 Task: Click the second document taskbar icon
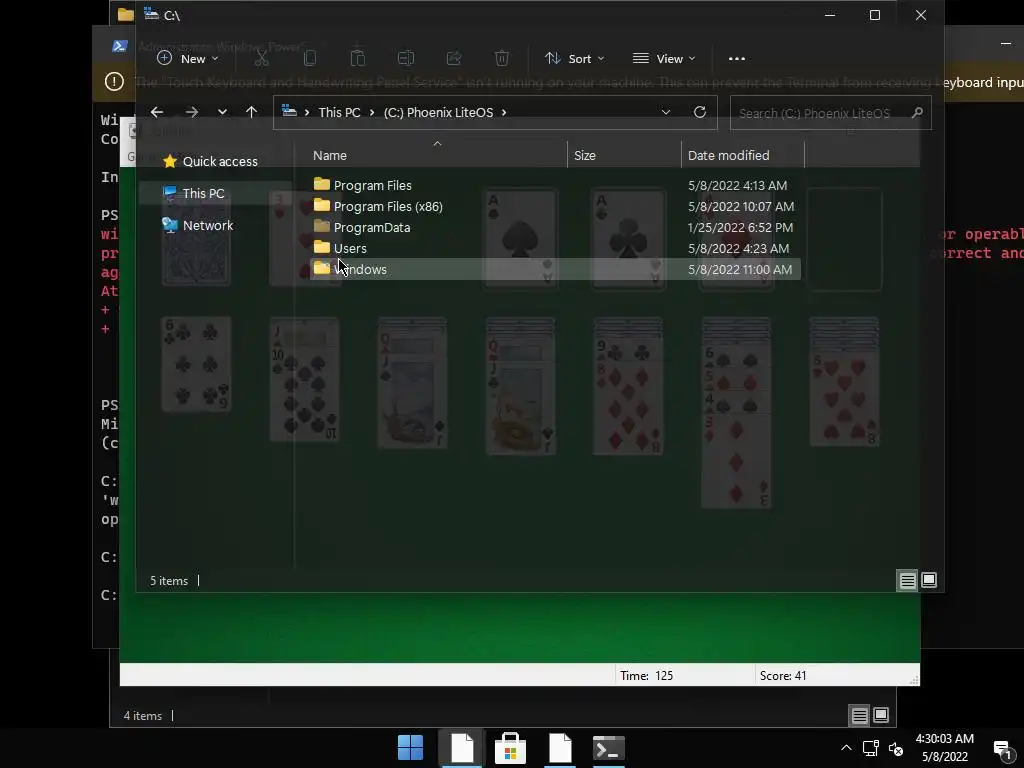pos(560,748)
